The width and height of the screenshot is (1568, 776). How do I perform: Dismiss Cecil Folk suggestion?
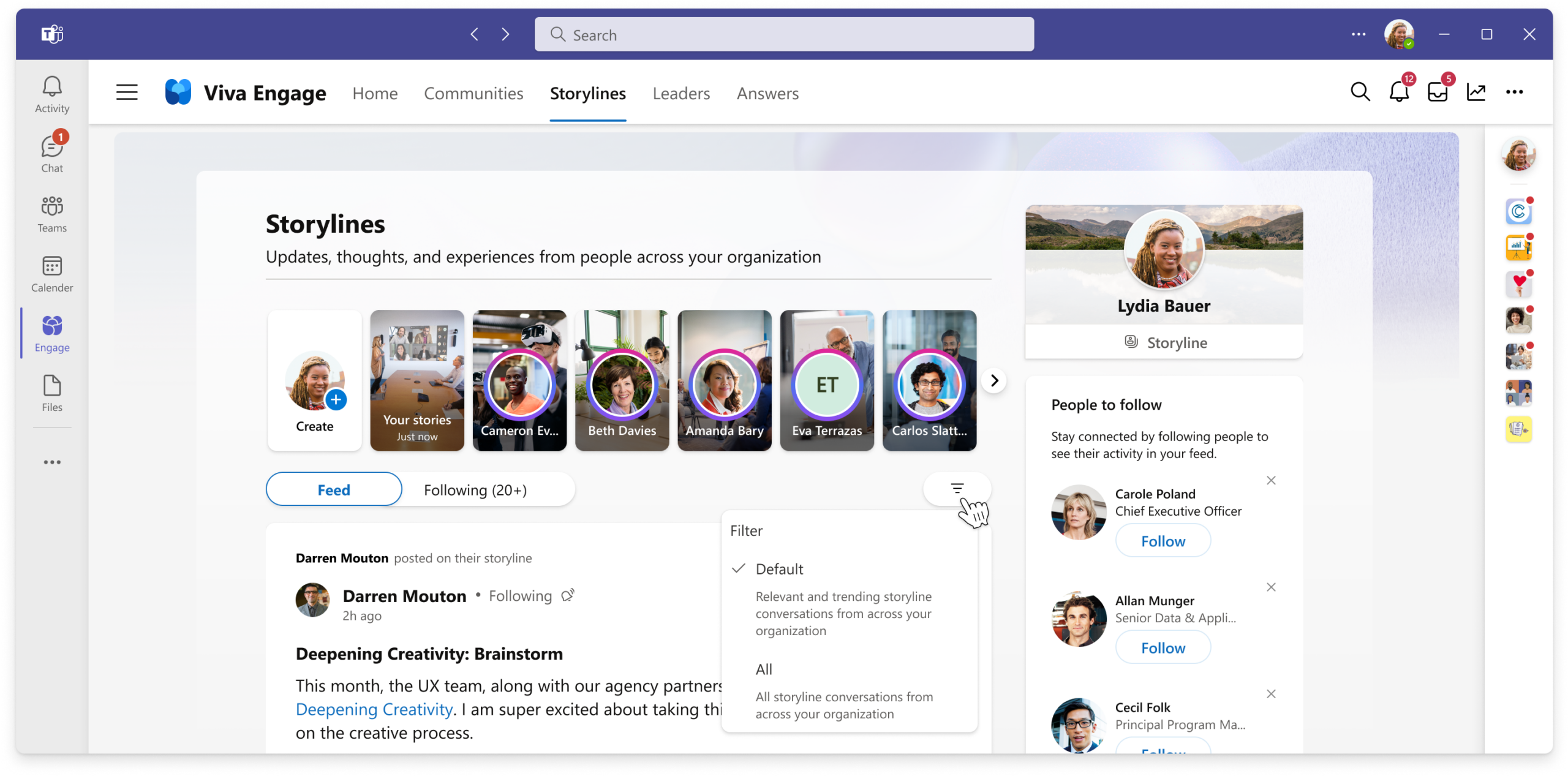(x=1271, y=693)
